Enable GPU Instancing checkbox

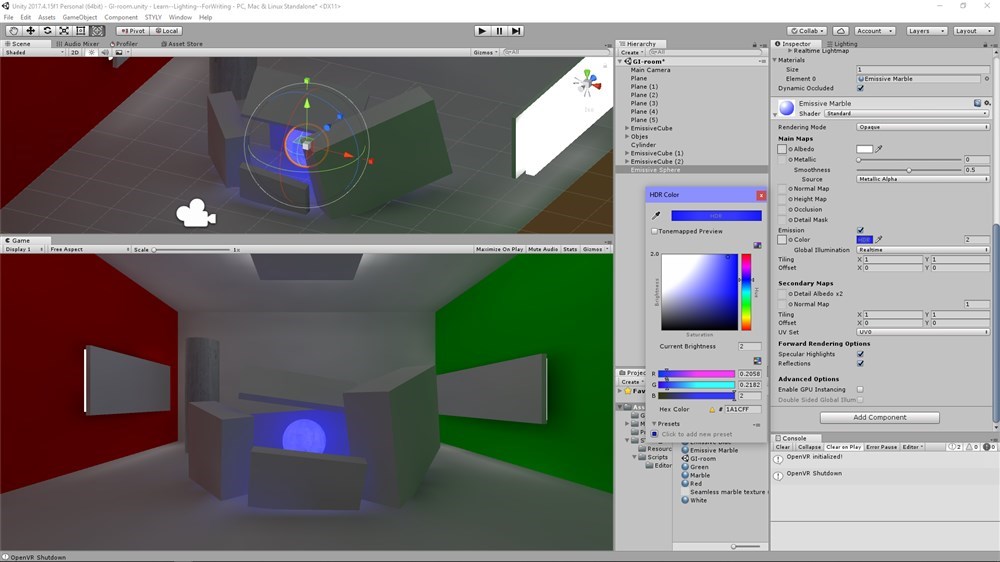860,389
